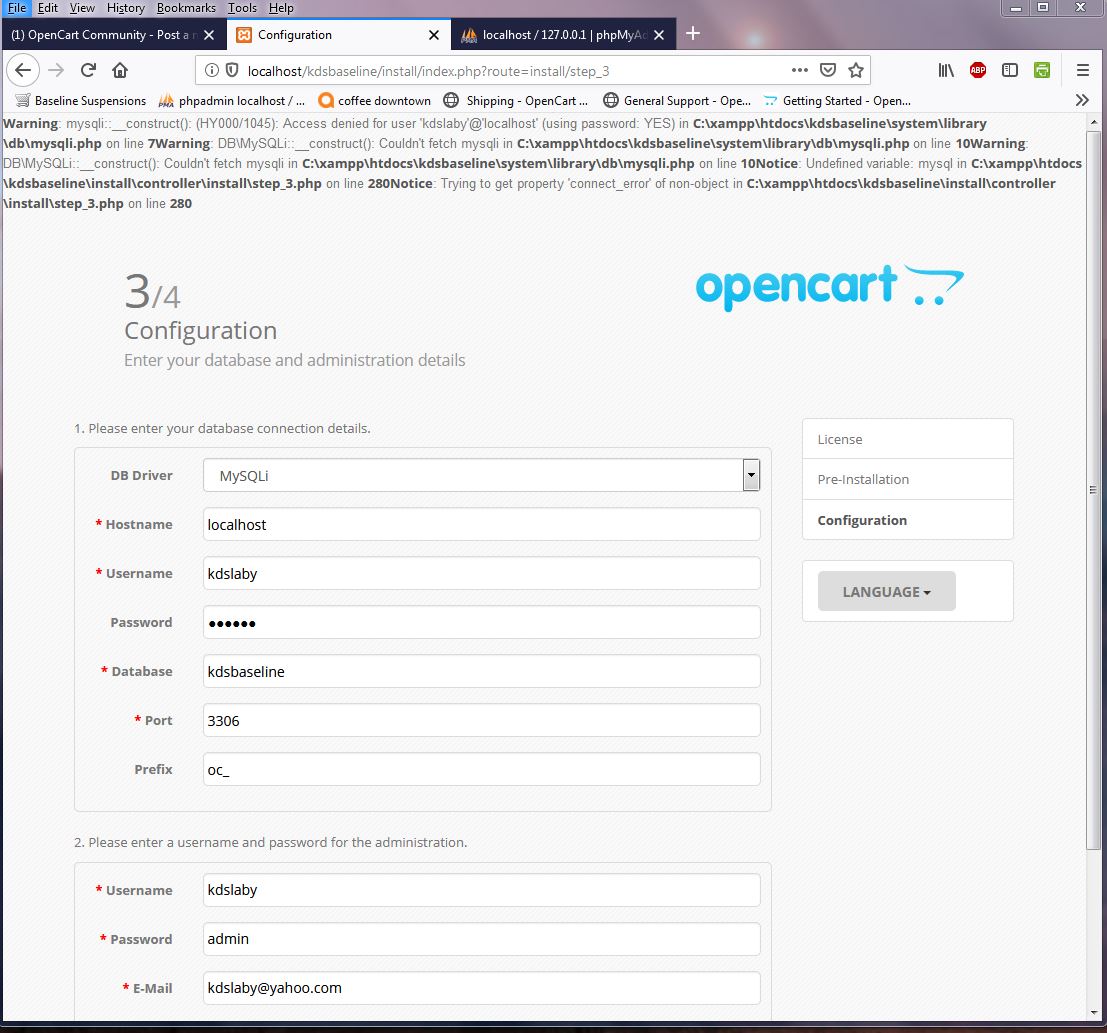The image size is (1107, 1033).
Task: Click the Configuration step in sidebar
Action: [908, 520]
